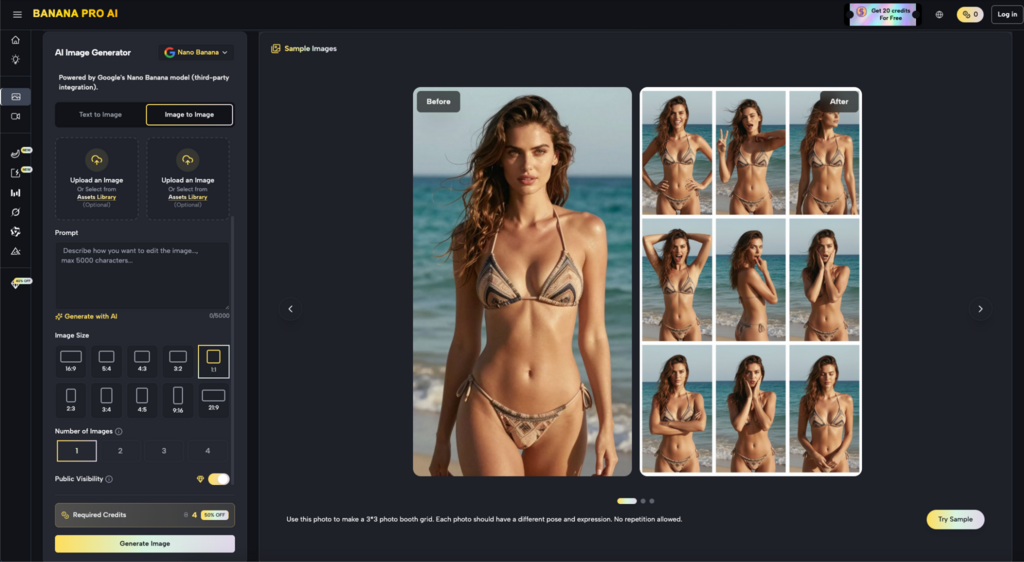
Task: Go to previous sample with left arrow
Action: point(290,309)
